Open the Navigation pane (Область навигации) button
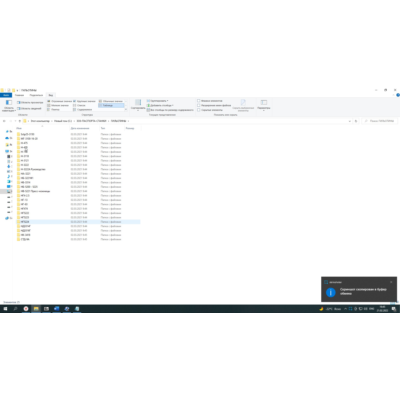Image resolution: width=400 pixels, height=400 pixels. pyautogui.click(x=9, y=105)
